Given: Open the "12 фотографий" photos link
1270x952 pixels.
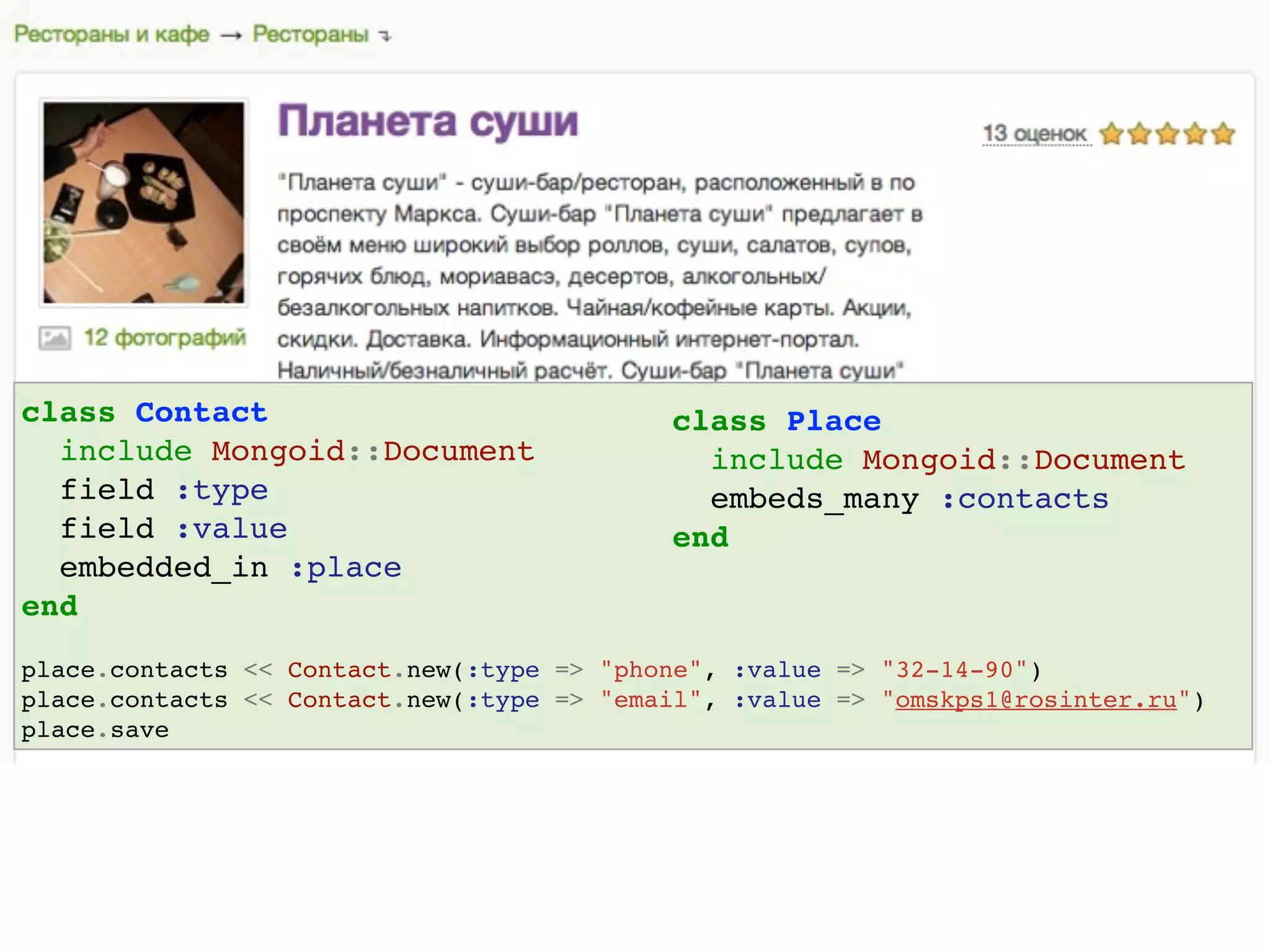Looking at the screenshot, I should point(165,338).
